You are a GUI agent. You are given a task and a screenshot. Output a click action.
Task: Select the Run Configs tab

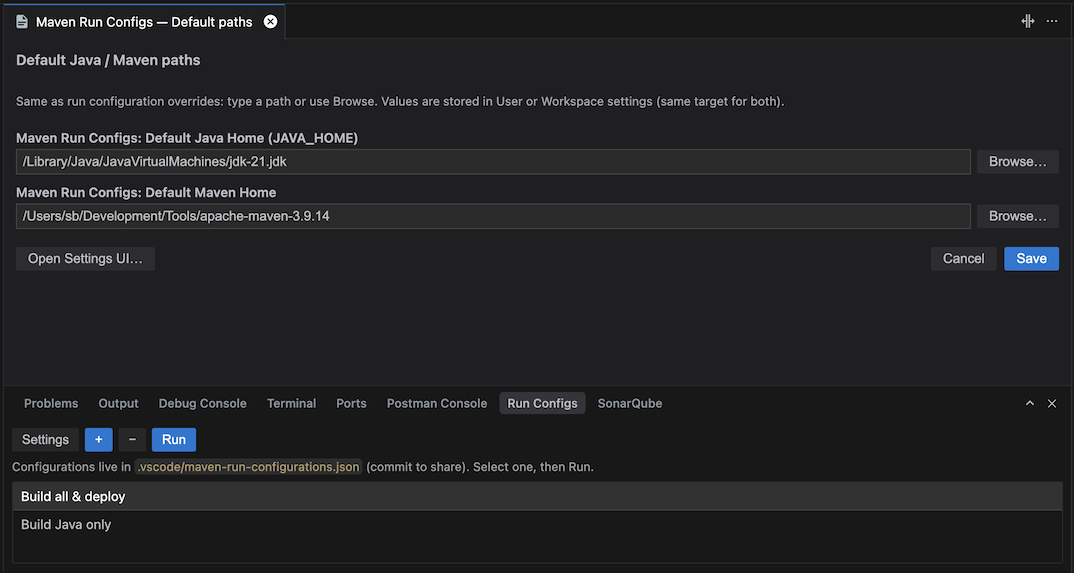coord(542,403)
